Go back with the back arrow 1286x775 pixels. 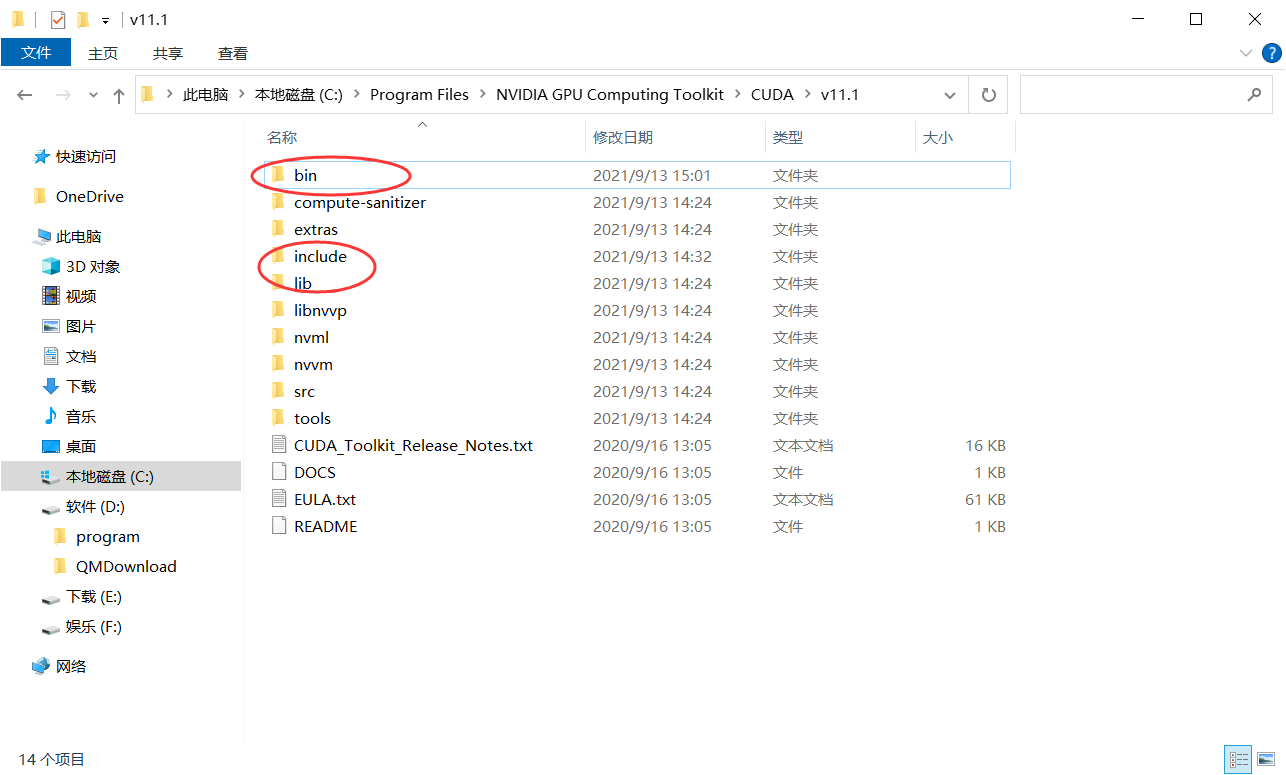(25, 95)
